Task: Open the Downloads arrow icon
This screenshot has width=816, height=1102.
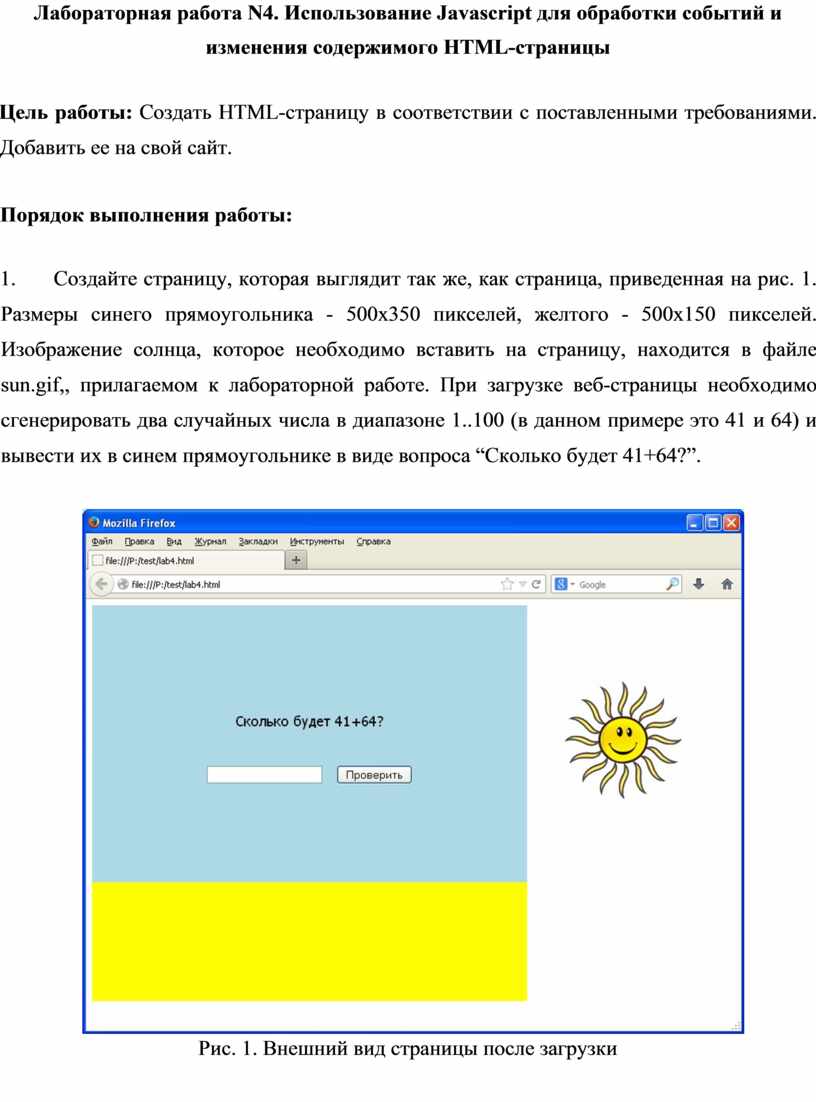Action: (699, 584)
